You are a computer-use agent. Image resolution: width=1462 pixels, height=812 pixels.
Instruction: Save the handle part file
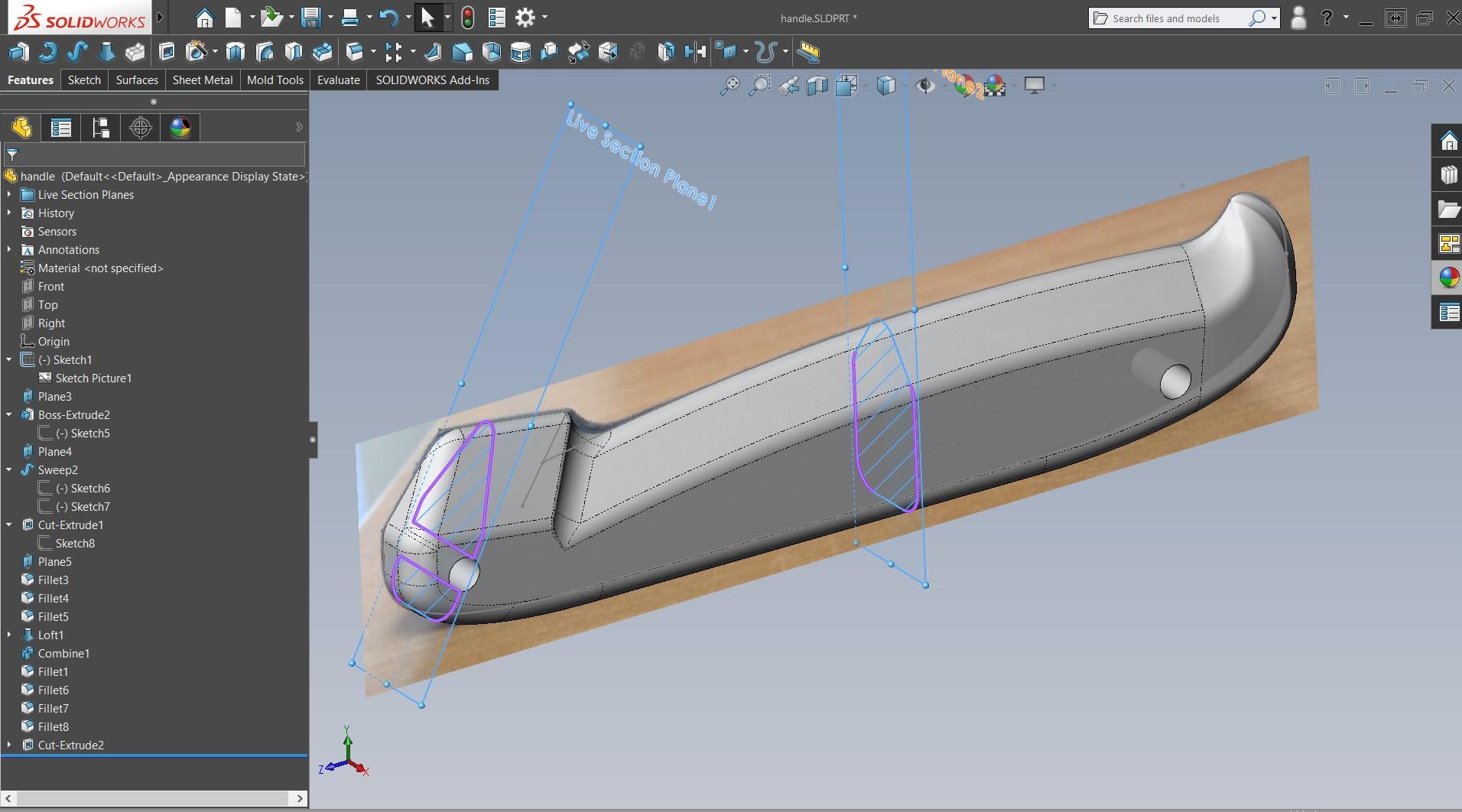click(x=310, y=18)
